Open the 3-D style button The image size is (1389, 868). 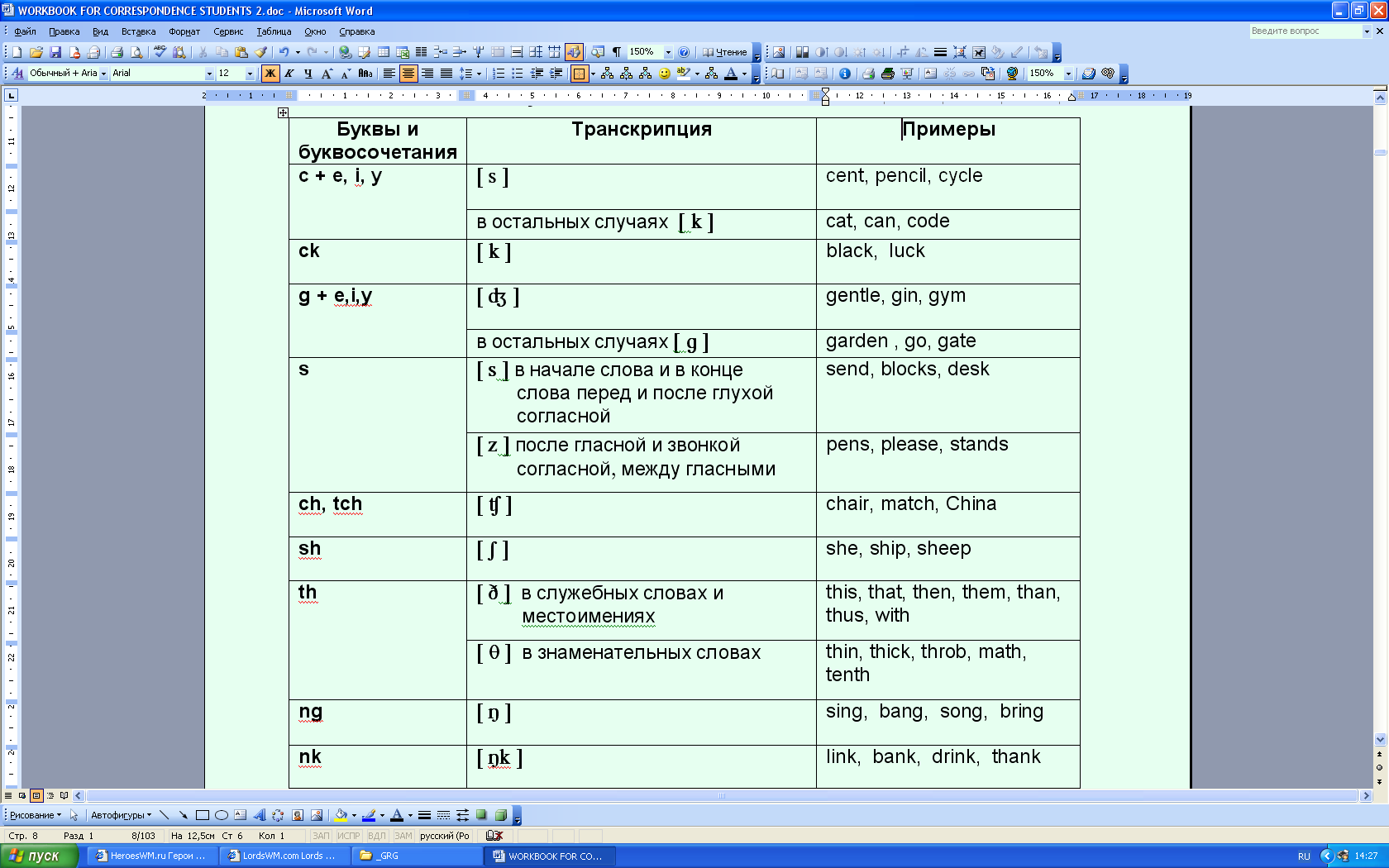tap(500, 815)
